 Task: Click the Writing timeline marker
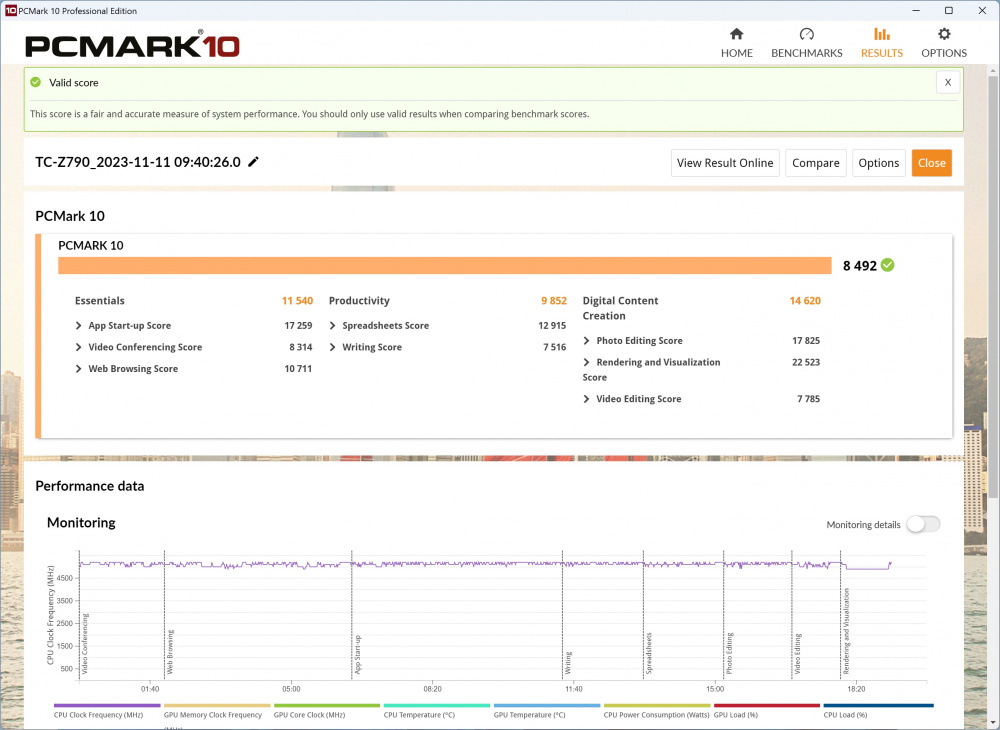pos(568,662)
